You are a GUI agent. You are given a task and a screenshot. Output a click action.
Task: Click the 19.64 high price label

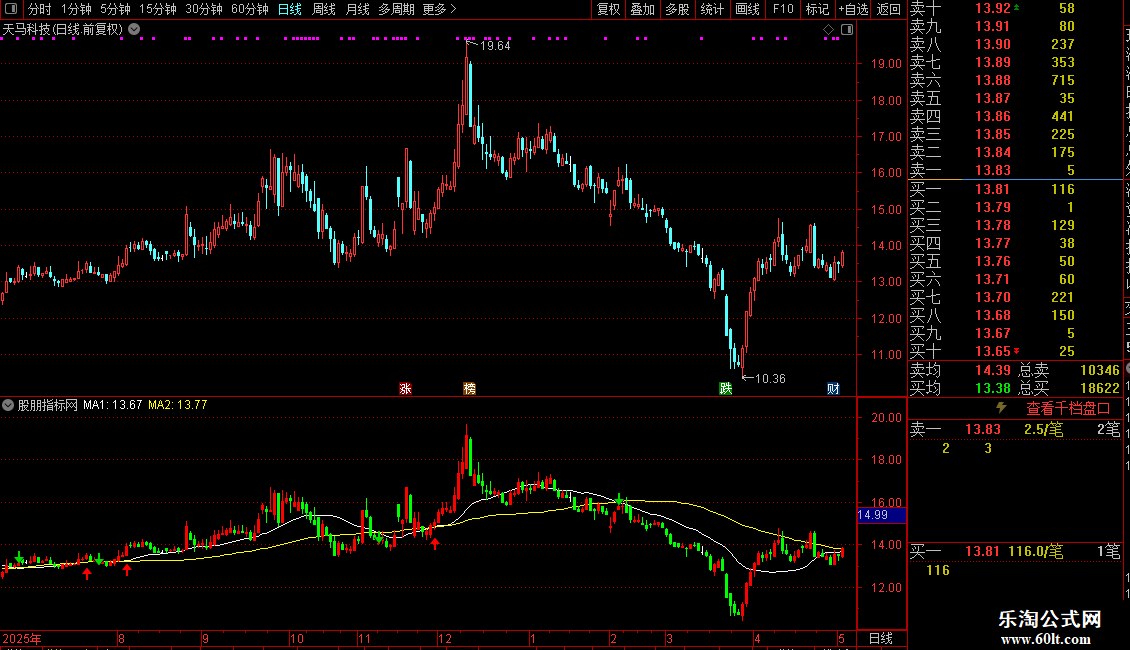494,45
